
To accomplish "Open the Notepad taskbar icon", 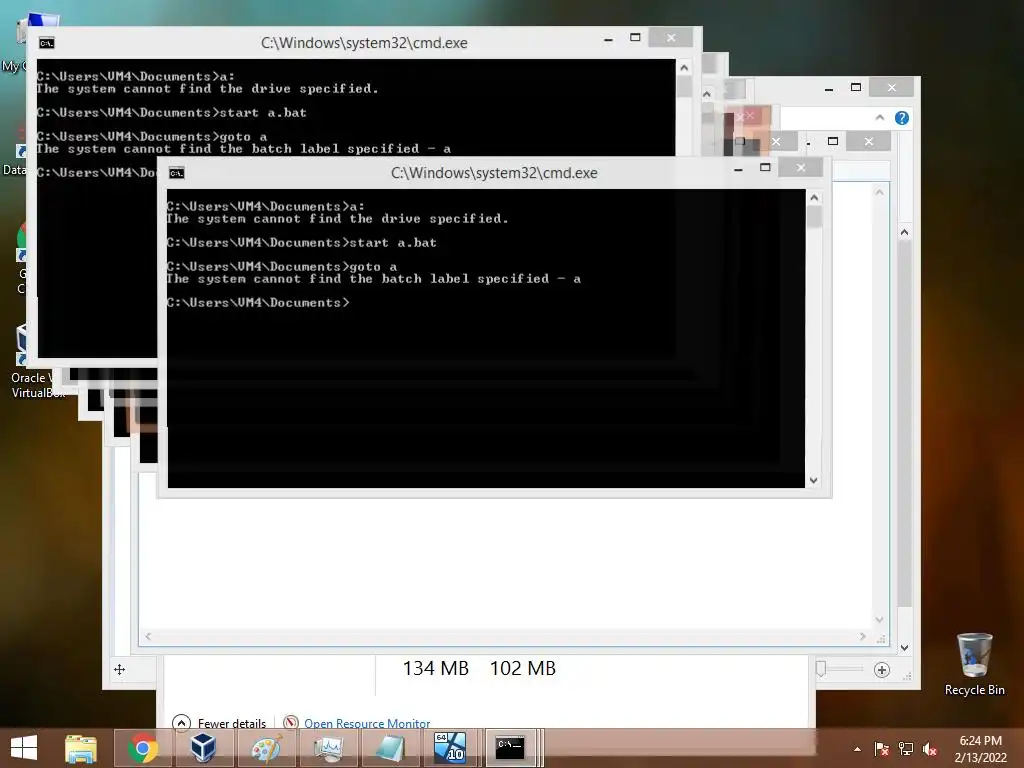I will pyautogui.click(x=390, y=748).
